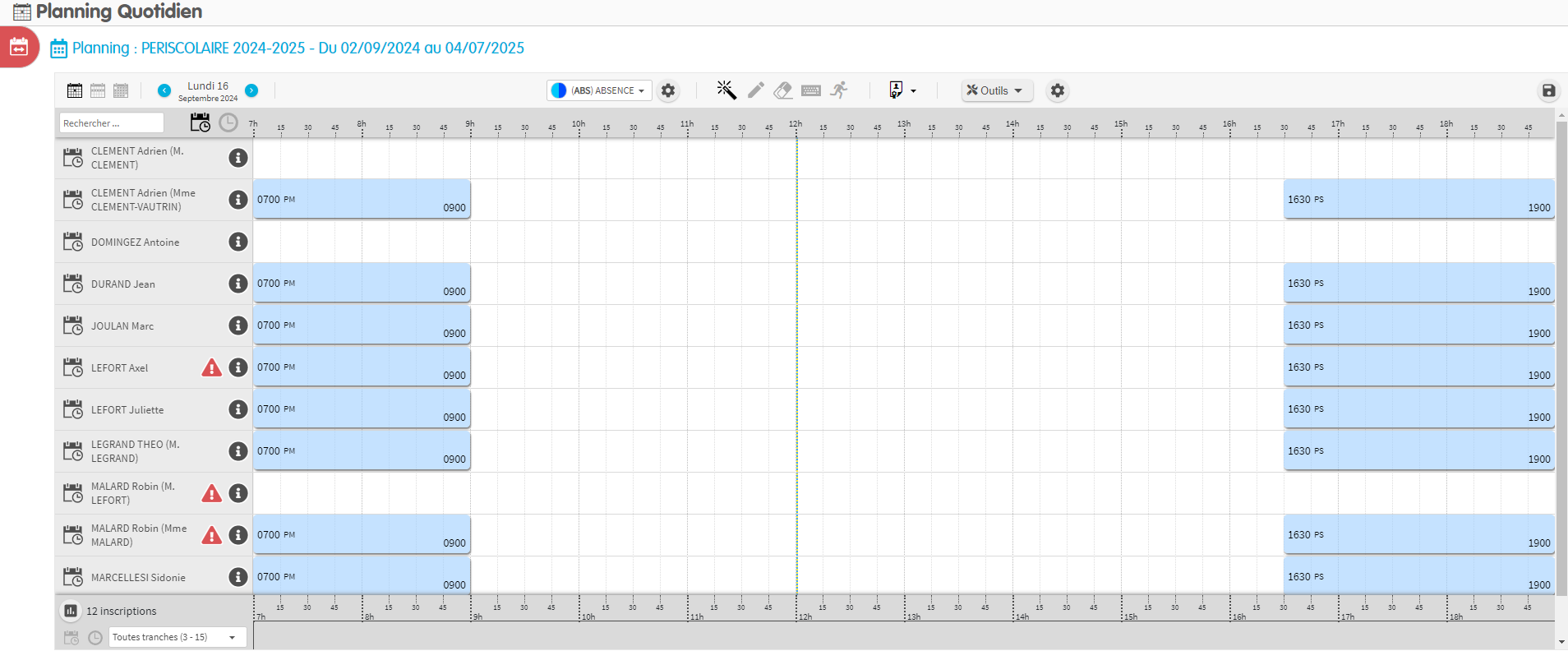Viewport: 1568px width, 651px height.
Task: Select the eraser tool
Action: pyautogui.click(x=783, y=90)
